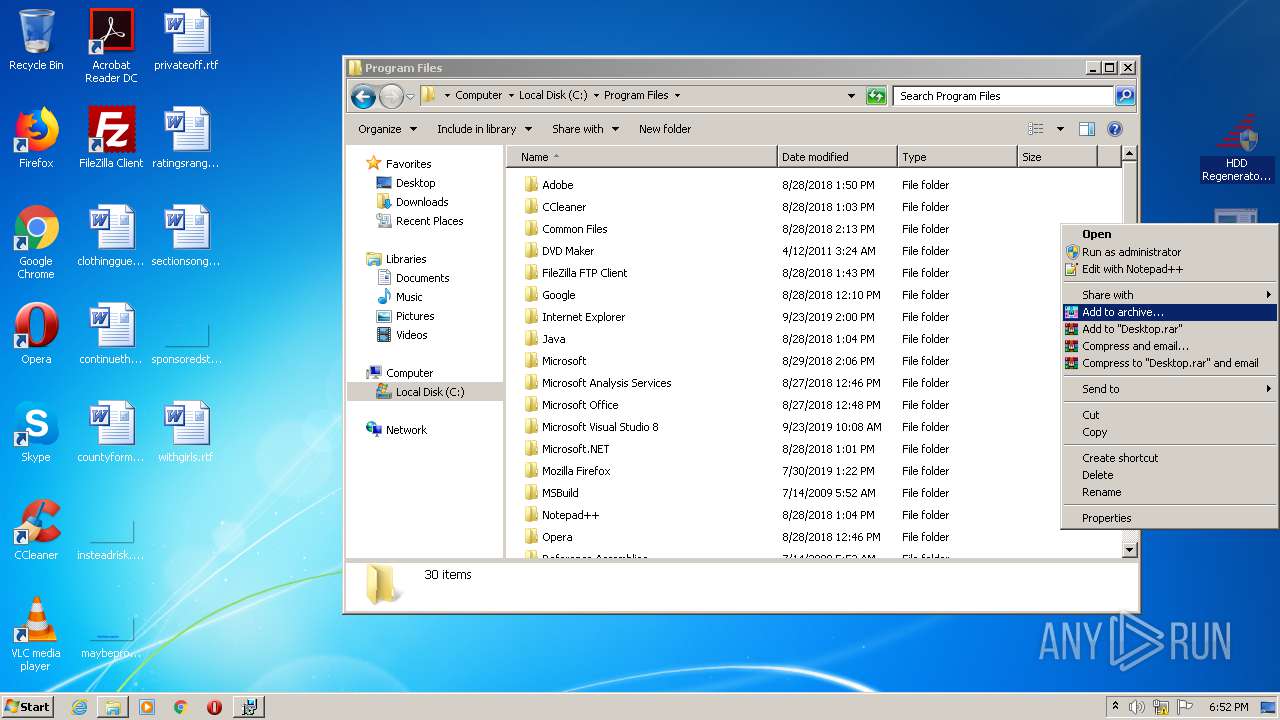Show the preview pane toggle icon
This screenshot has width=1280, height=720.
coord(1087,129)
